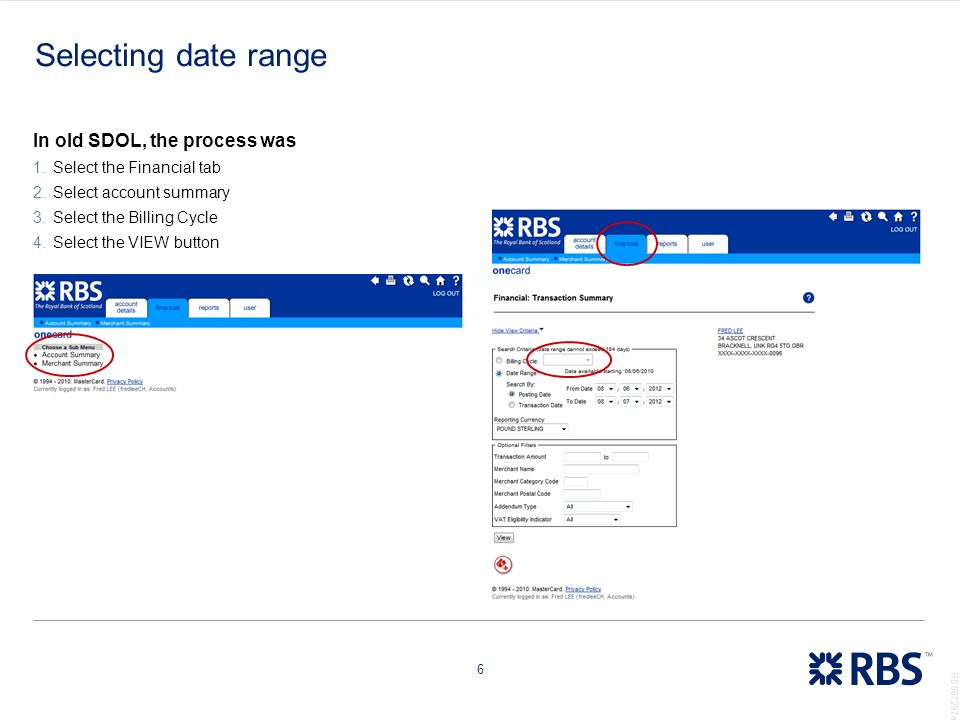Click printer icon in Sub Menu screenshot
Viewport: 960px width, 720px height.
[x=391, y=280]
